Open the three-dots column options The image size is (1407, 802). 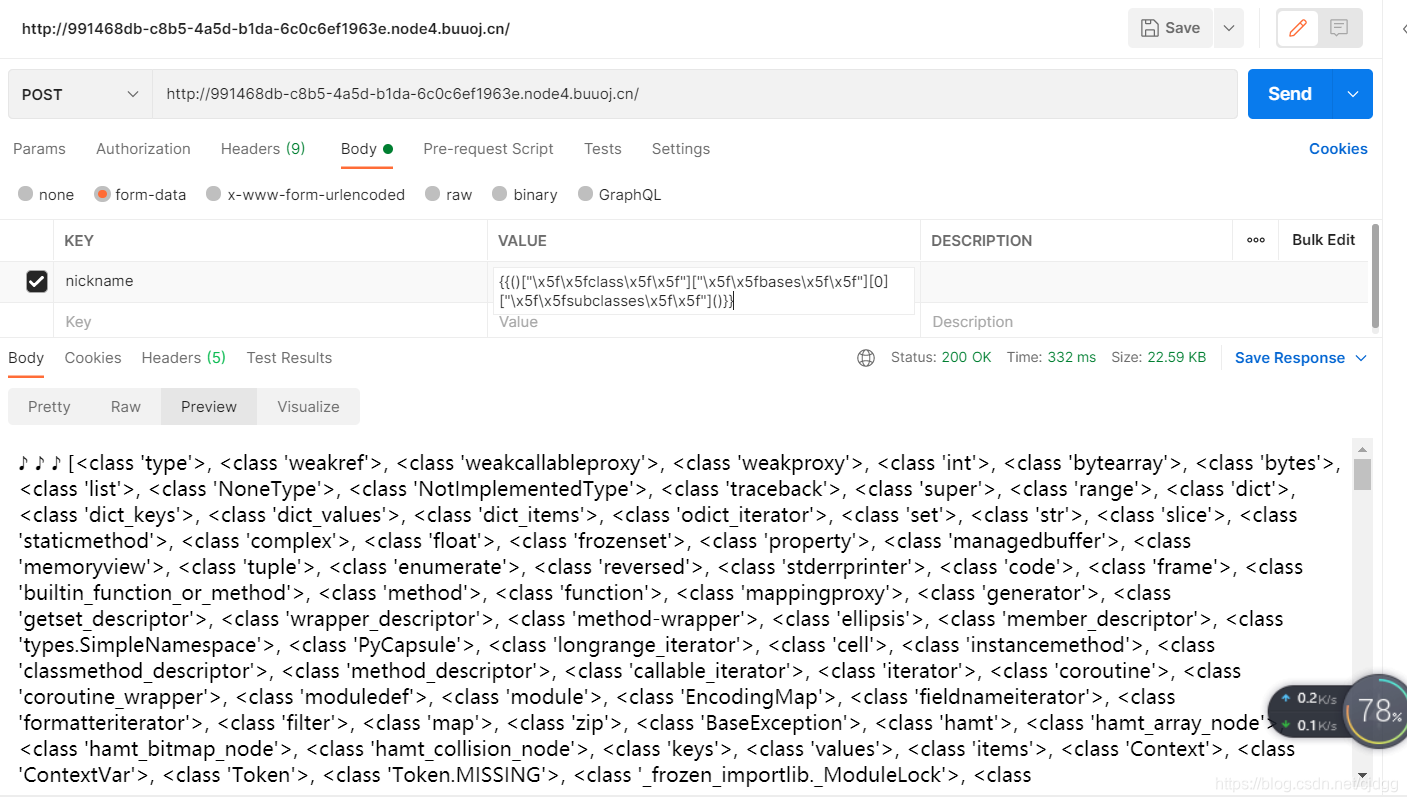tap(1256, 240)
